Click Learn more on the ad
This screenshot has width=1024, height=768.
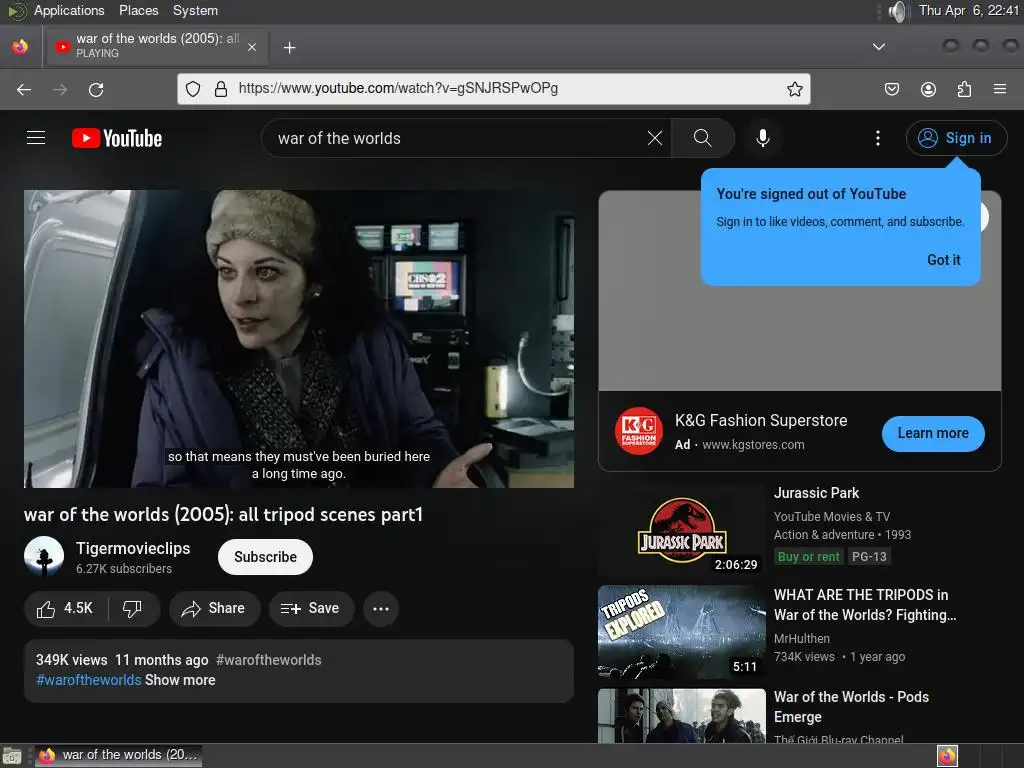coord(933,434)
